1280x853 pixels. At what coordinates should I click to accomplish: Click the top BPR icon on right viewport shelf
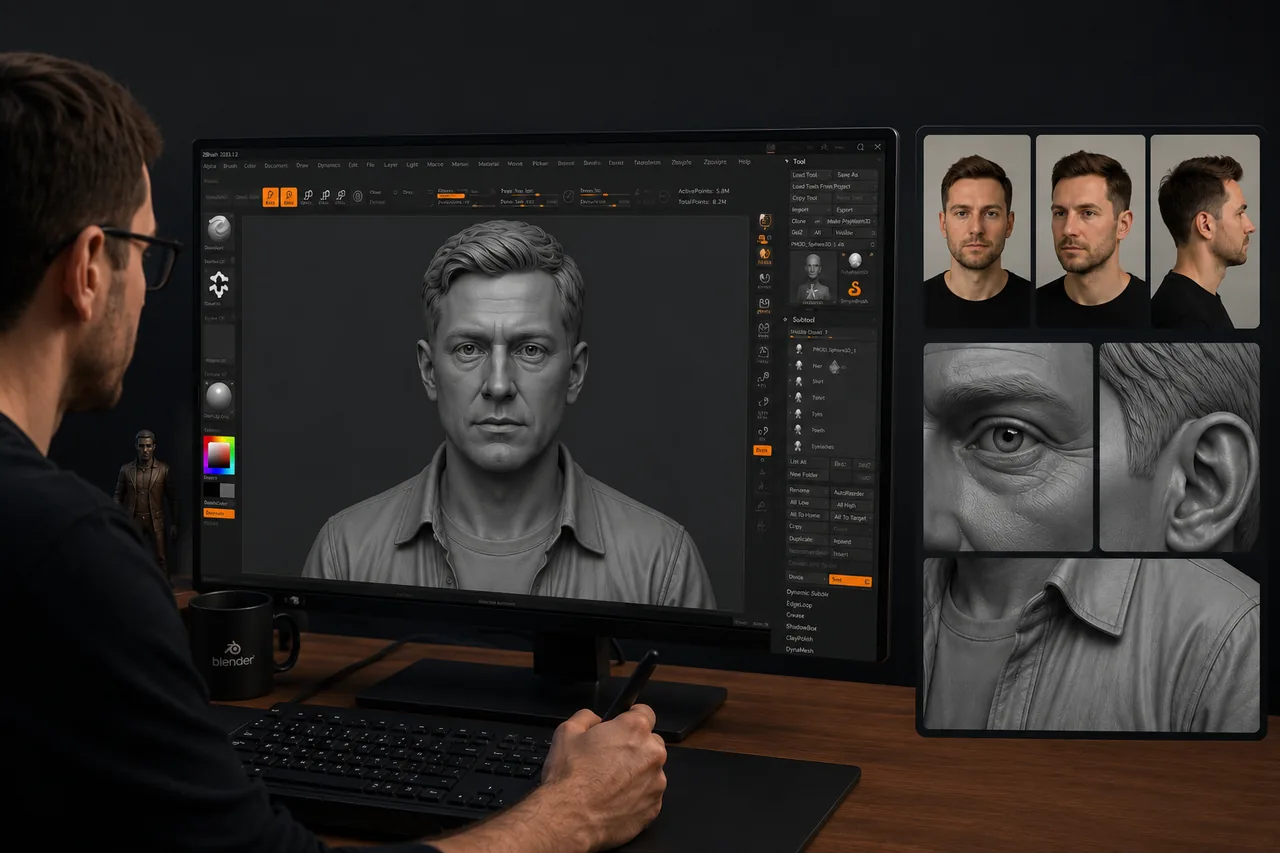pos(765,222)
